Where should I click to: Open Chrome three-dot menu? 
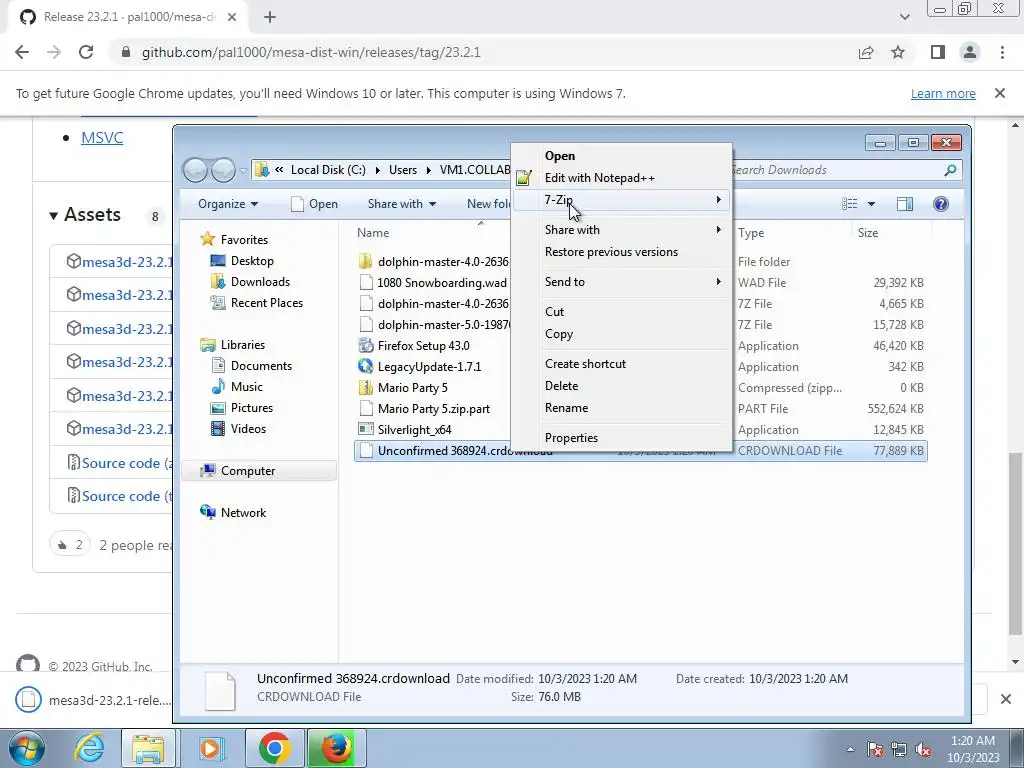click(x=1002, y=52)
